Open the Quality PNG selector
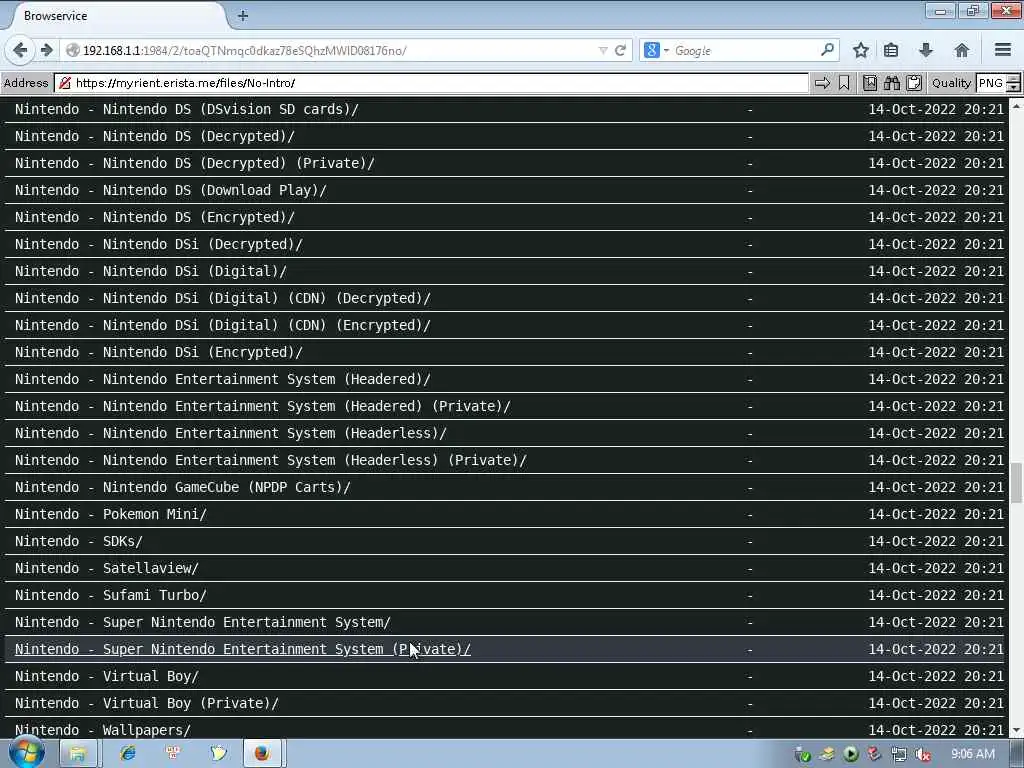1024x768 pixels. click(998, 83)
